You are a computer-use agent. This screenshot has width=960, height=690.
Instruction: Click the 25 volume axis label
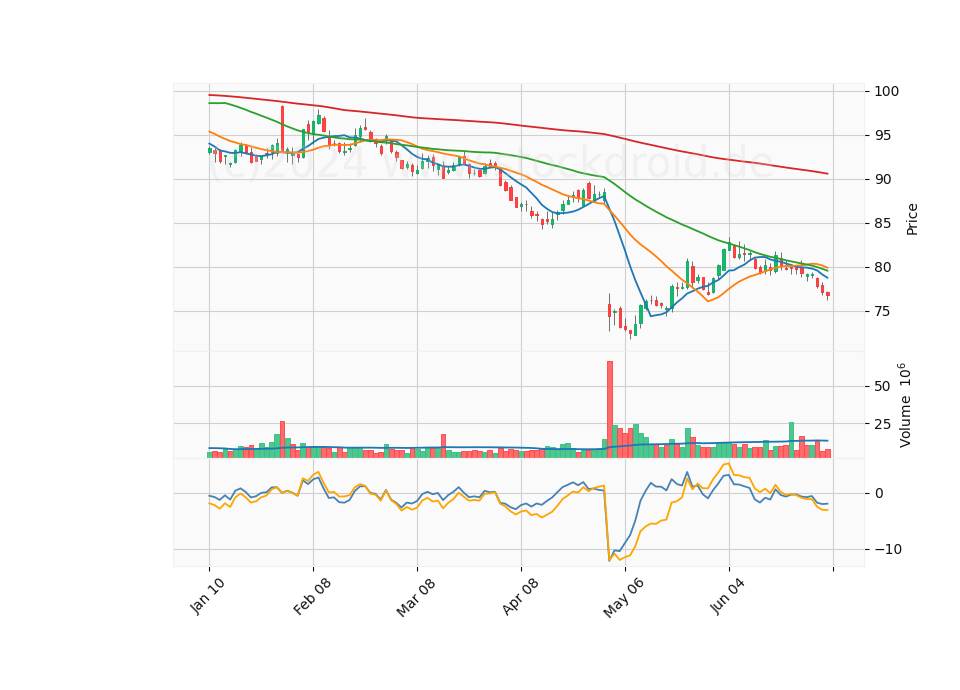[x=882, y=424]
